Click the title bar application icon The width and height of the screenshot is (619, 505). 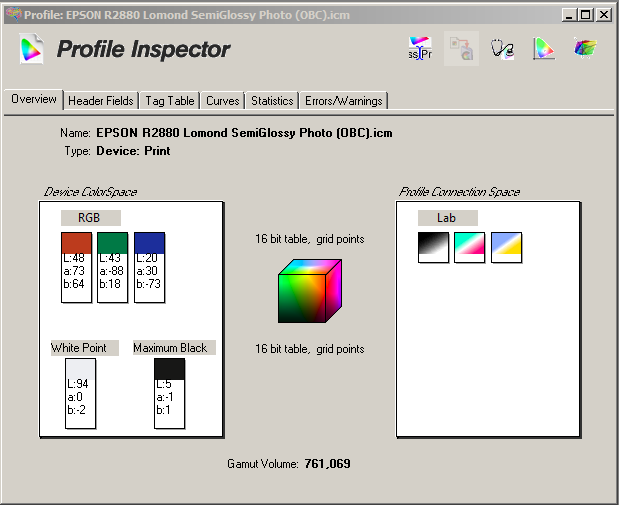13,15
